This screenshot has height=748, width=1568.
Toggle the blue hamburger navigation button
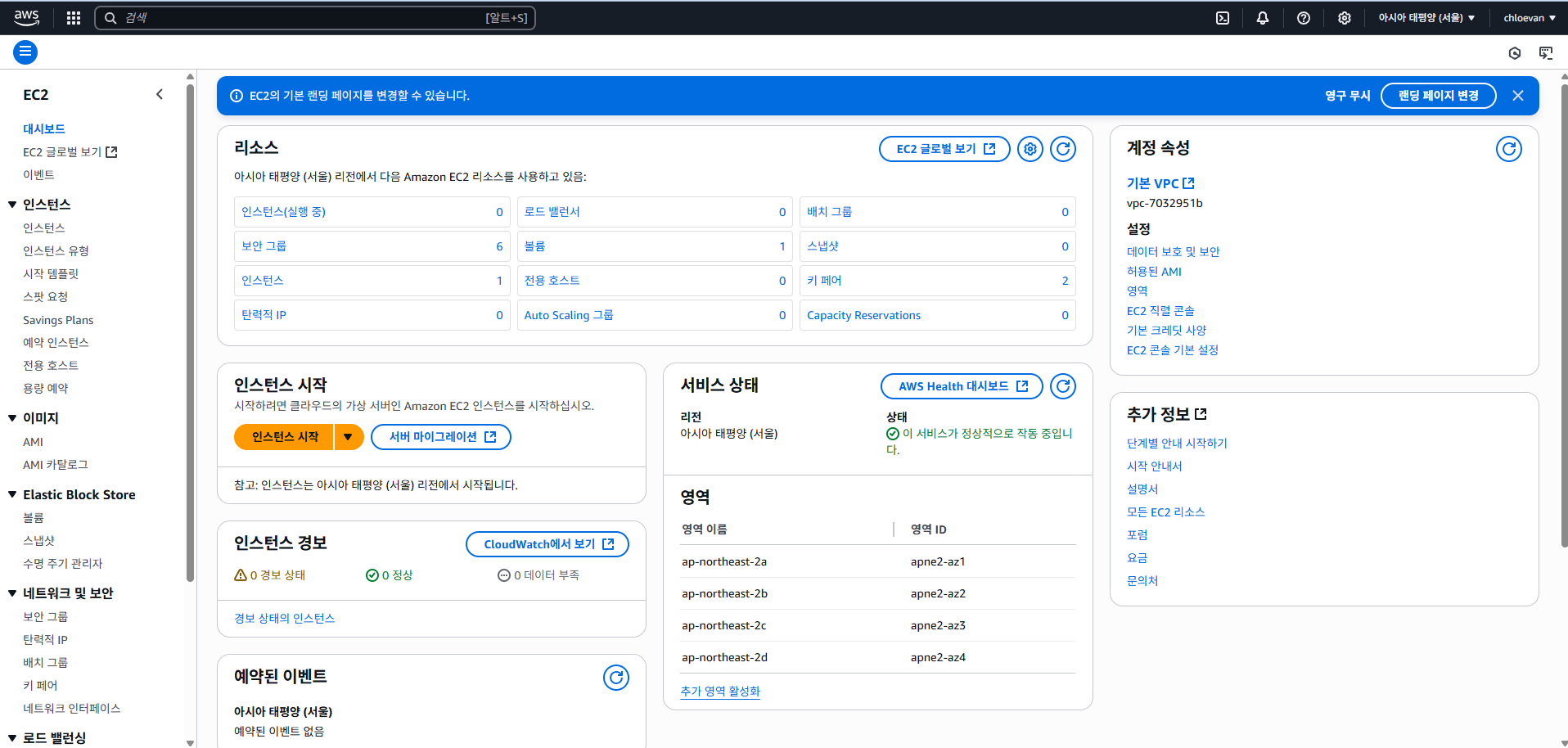click(25, 52)
